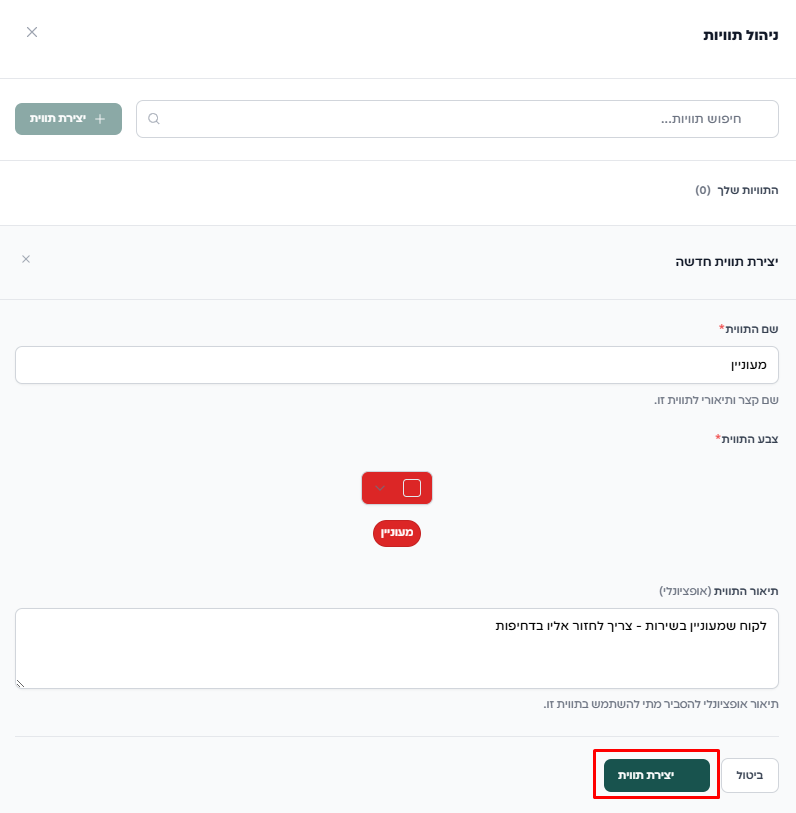Click the התוויות שלך (0) section heading
This screenshot has width=796, height=813.
coord(737,190)
